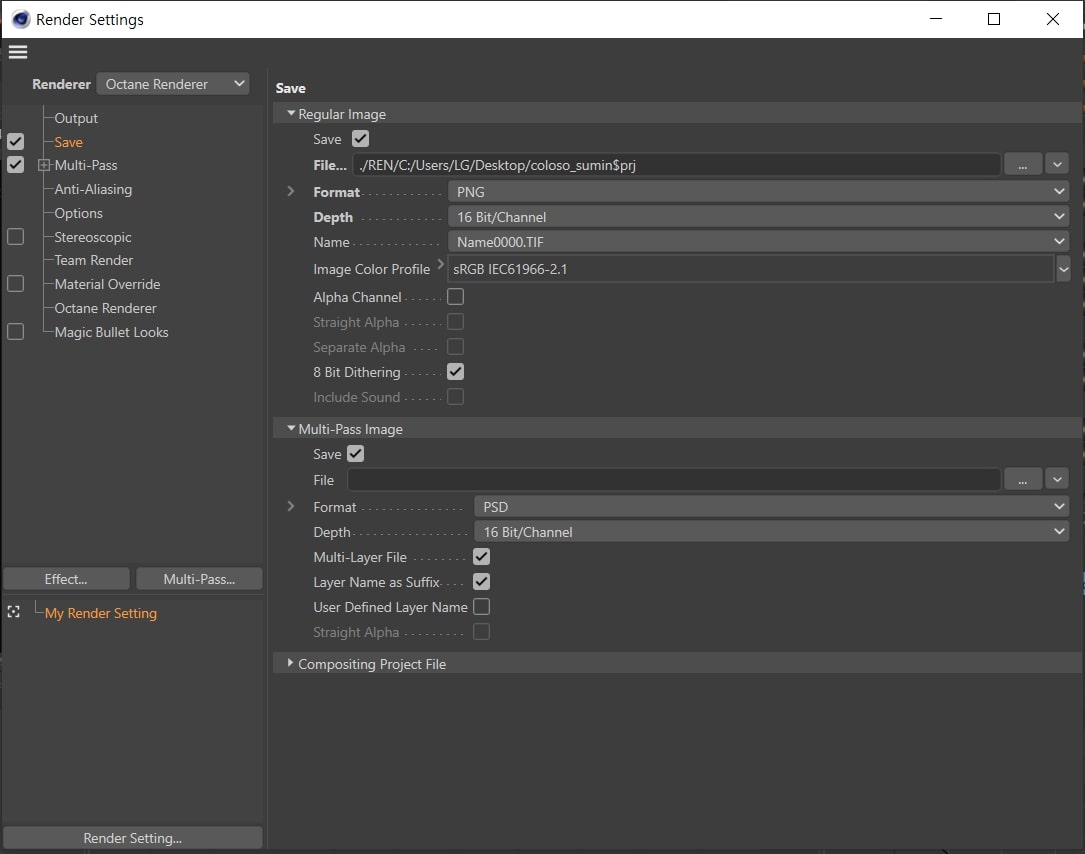Viewport: 1085px width, 854px height.
Task: Open Regular Image Depth dropdown
Action: [x=758, y=217]
